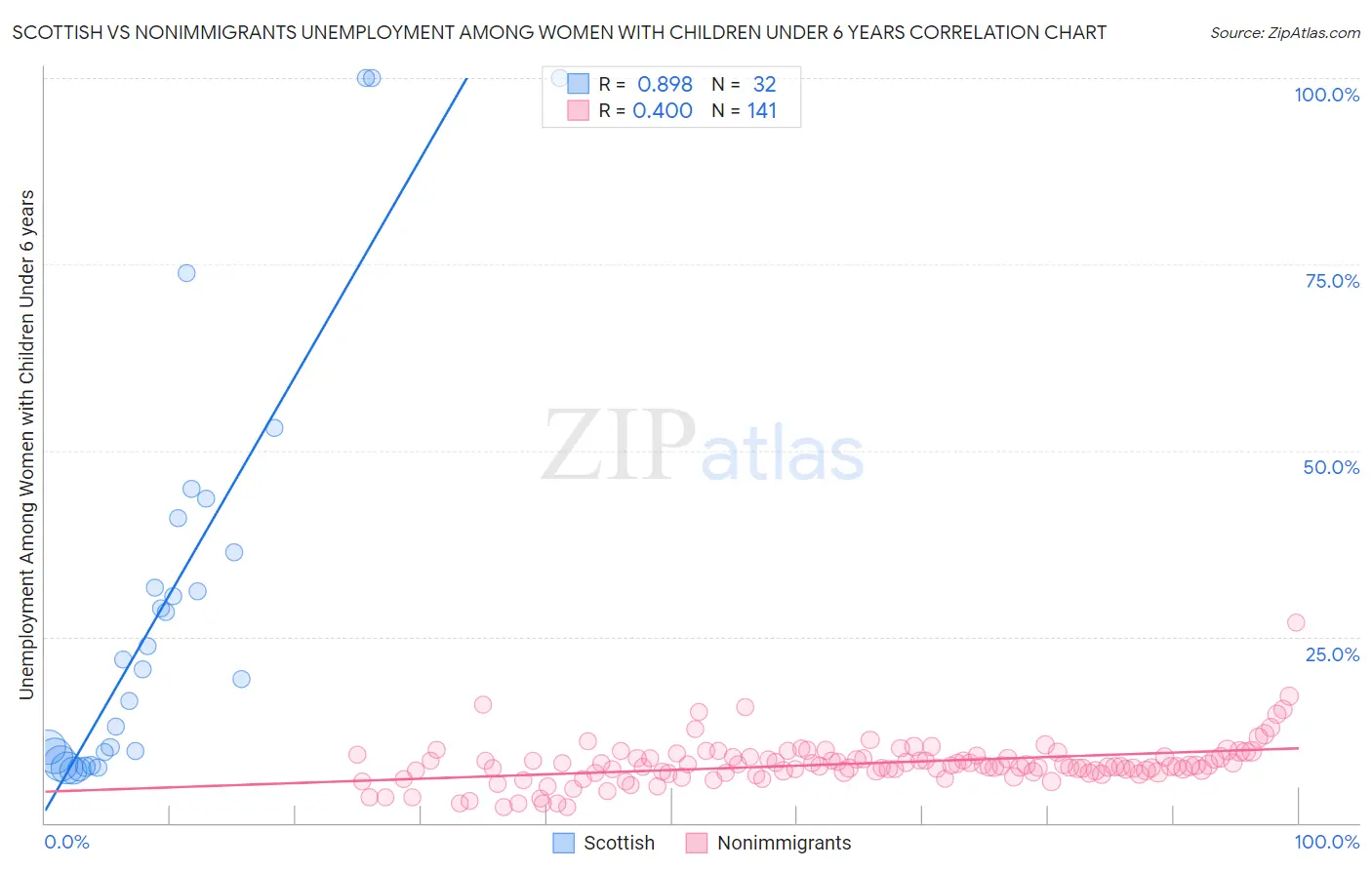Click the blue Scottish legend swatch
Screen dimensions: 1372x870
pos(563,843)
